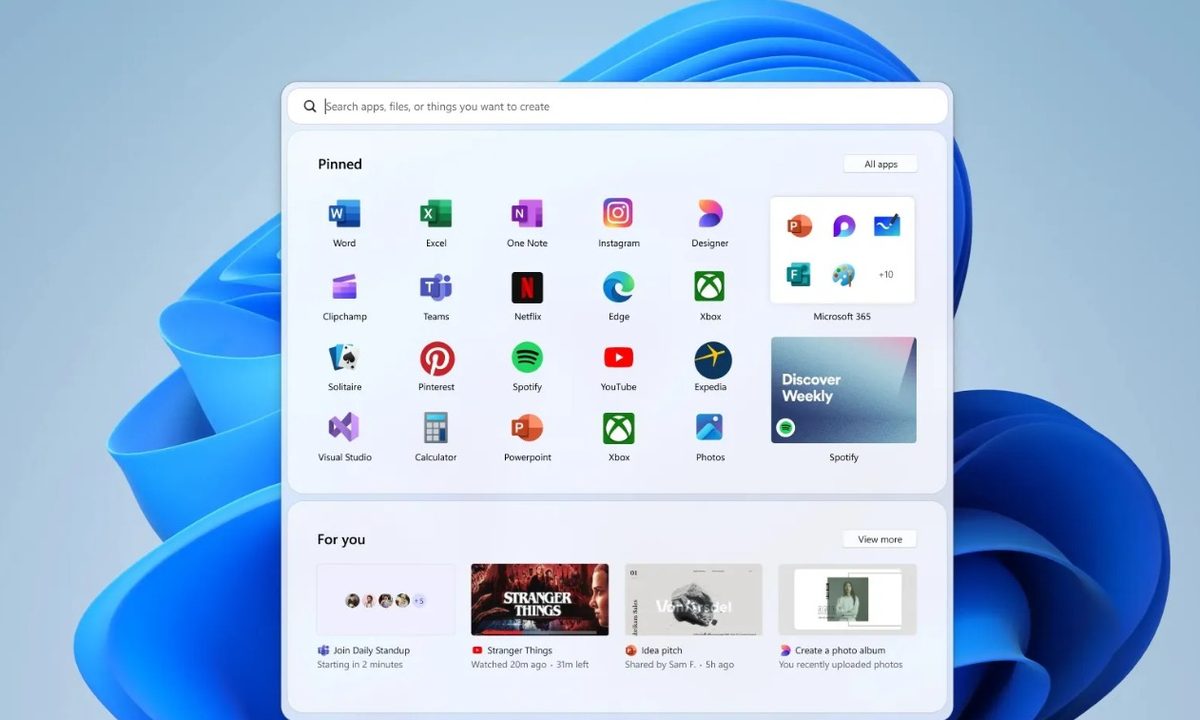Launch Visual Studio
Screen dimensions: 1200x720
click(344, 428)
